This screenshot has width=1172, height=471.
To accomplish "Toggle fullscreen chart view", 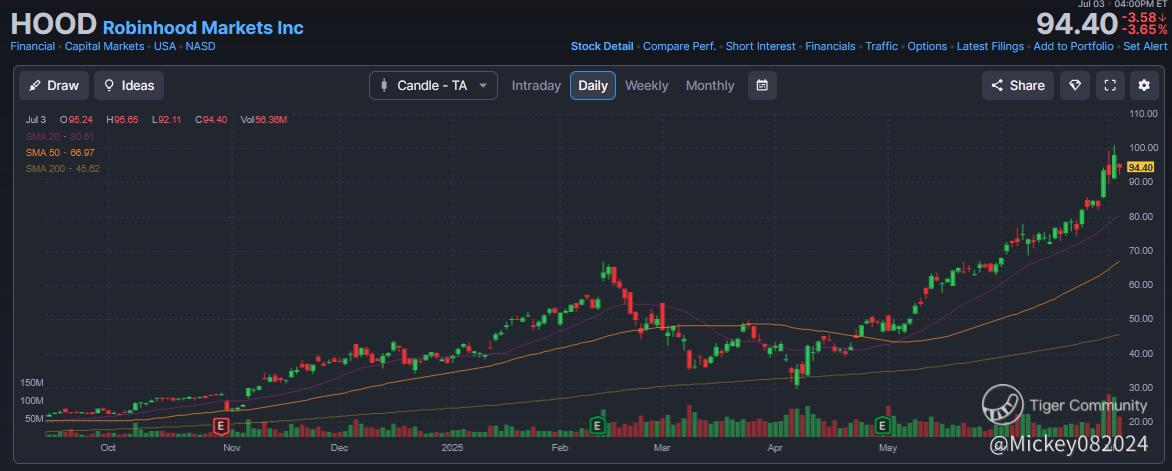I will [x=1110, y=85].
